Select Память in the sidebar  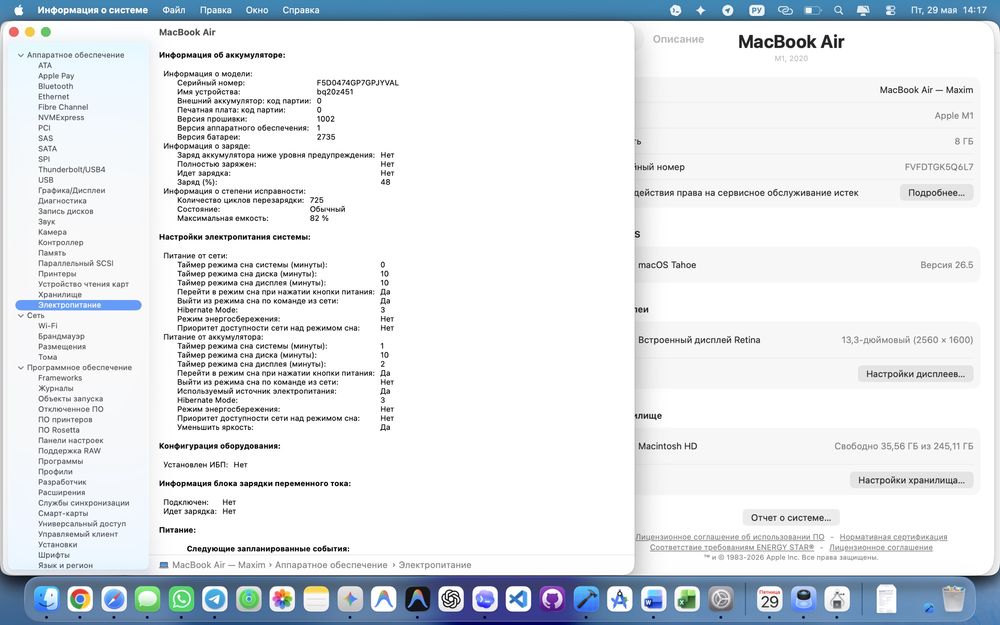click(x=52, y=253)
